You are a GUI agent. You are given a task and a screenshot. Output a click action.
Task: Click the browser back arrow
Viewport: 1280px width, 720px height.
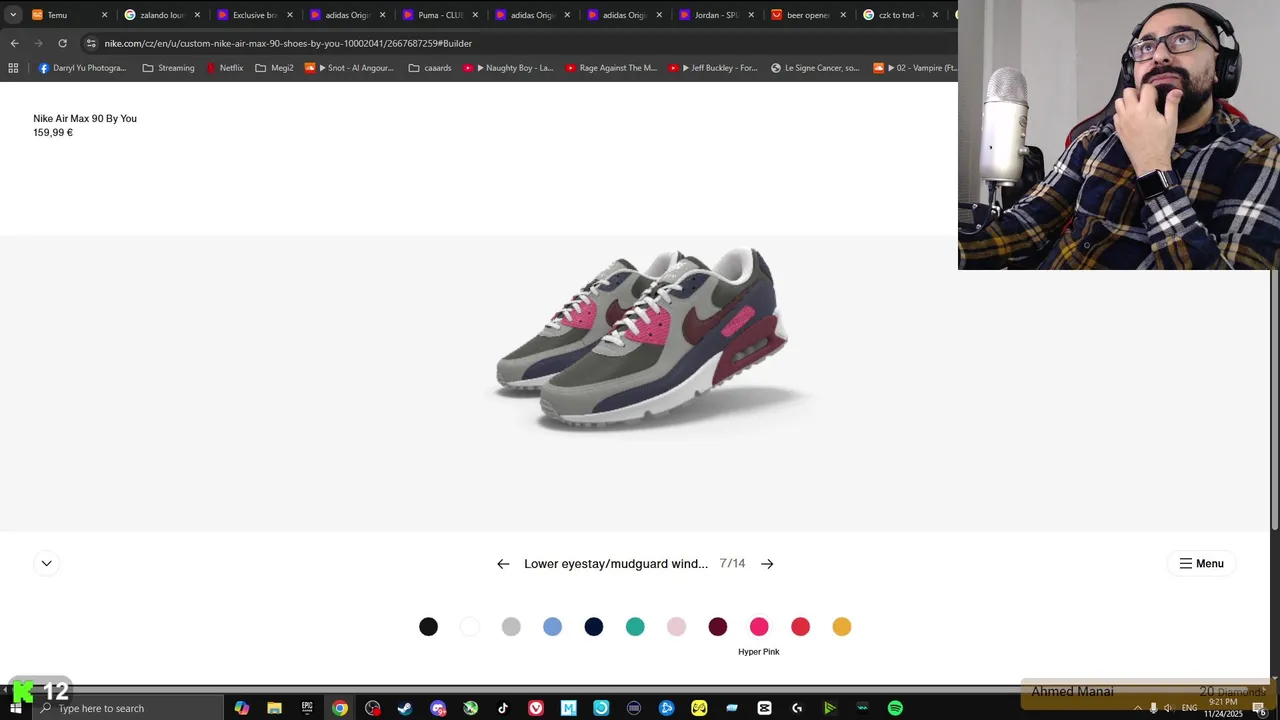pyautogui.click(x=14, y=43)
